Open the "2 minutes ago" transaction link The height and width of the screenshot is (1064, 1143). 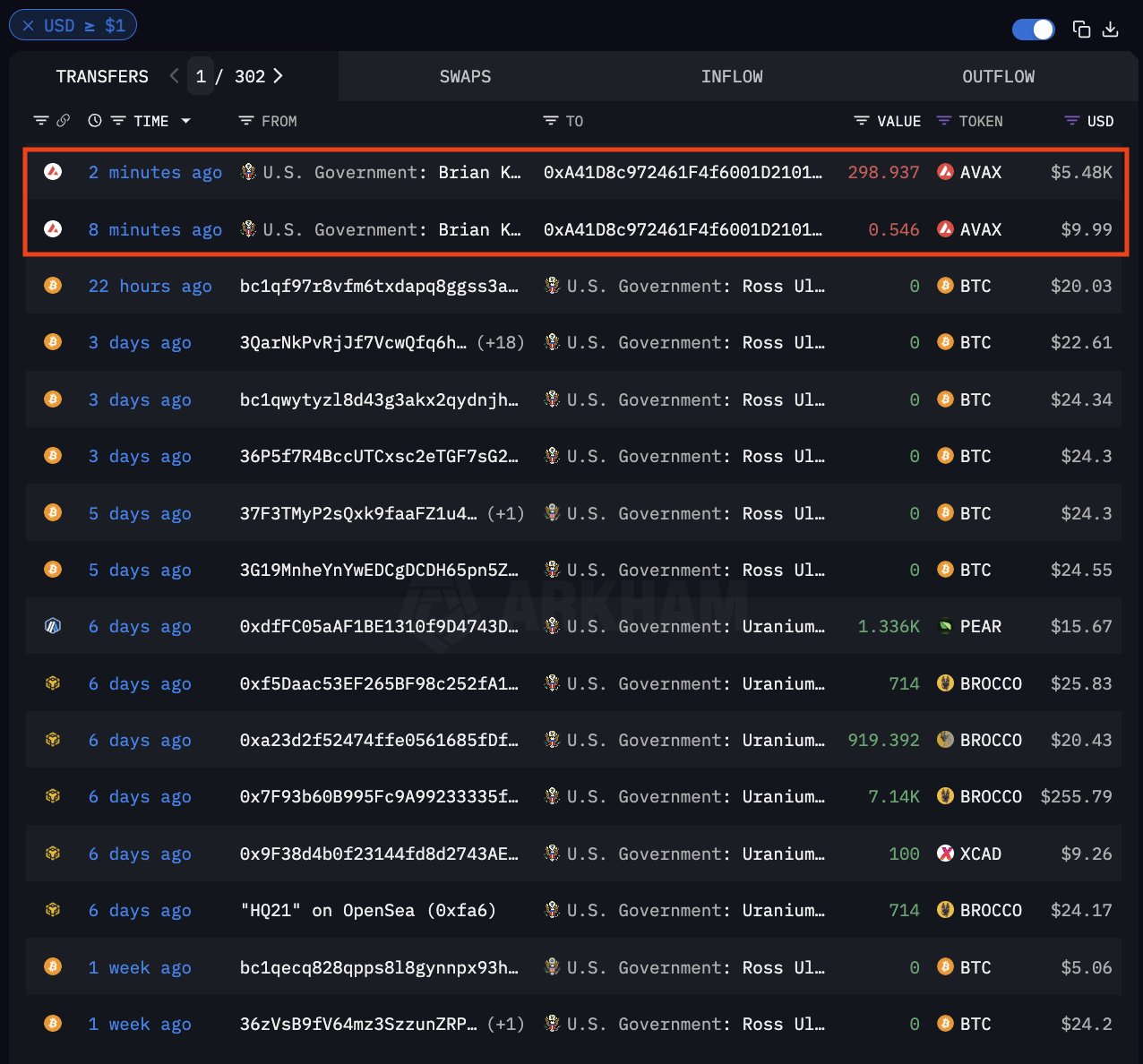pos(155,173)
